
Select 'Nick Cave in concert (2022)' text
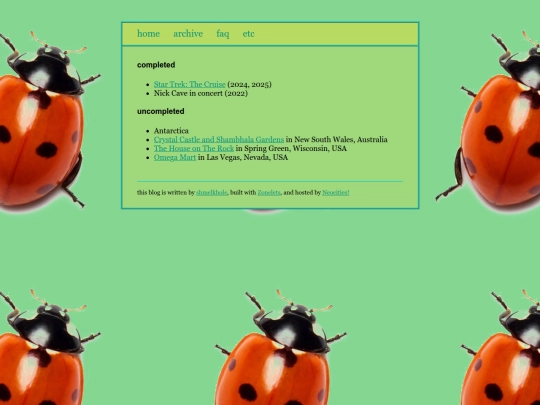point(201,93)
